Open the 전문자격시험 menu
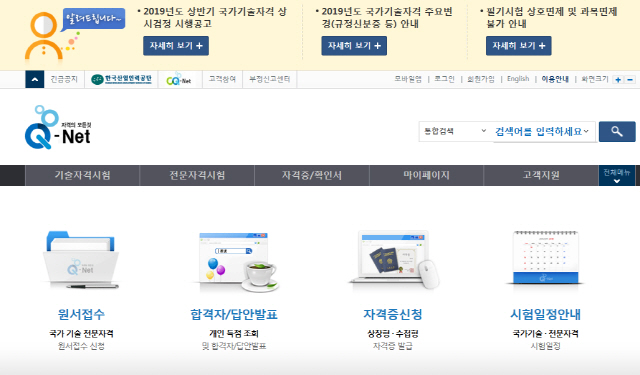This screenshot has width=640, height=375. coord(197,175)
